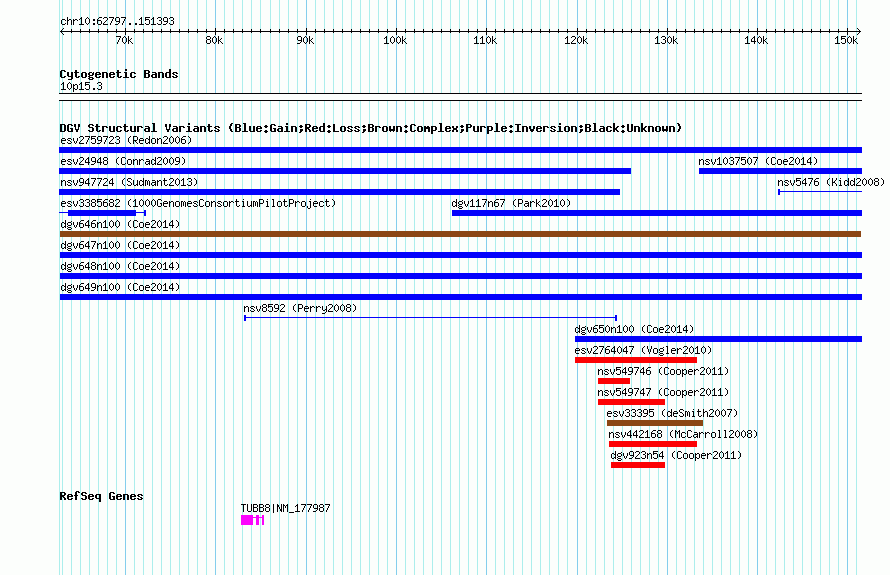890x575 pixels.
Task: Select the 120k ruler position label
Action: tap(576, 40)
